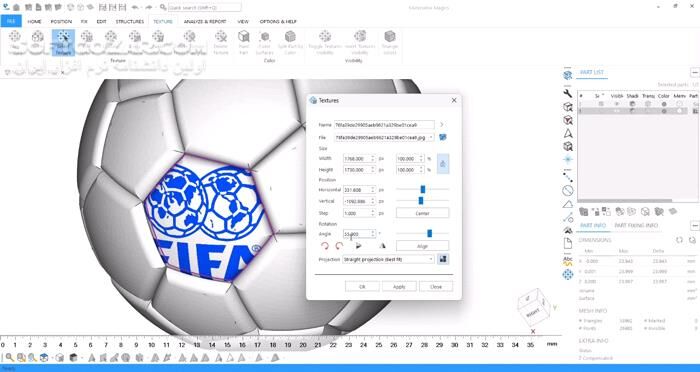Screen dimensions: 700x372
Task: Click the Align button
Action: (x=422, y=246)
